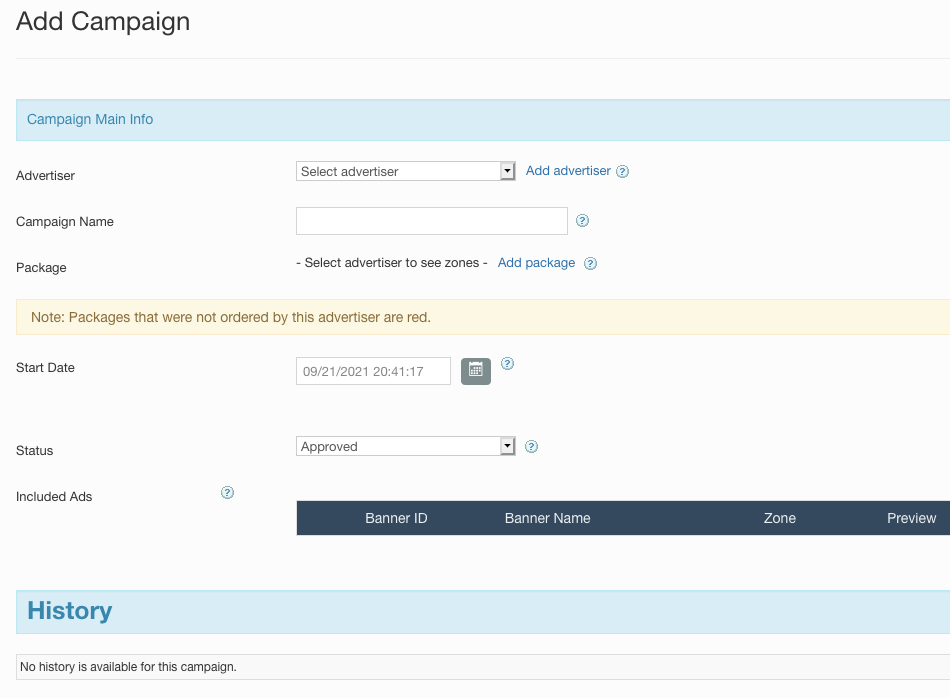Click help icon beside Add package link
Screen dimensions: 950x698
(x=590, y=264)
